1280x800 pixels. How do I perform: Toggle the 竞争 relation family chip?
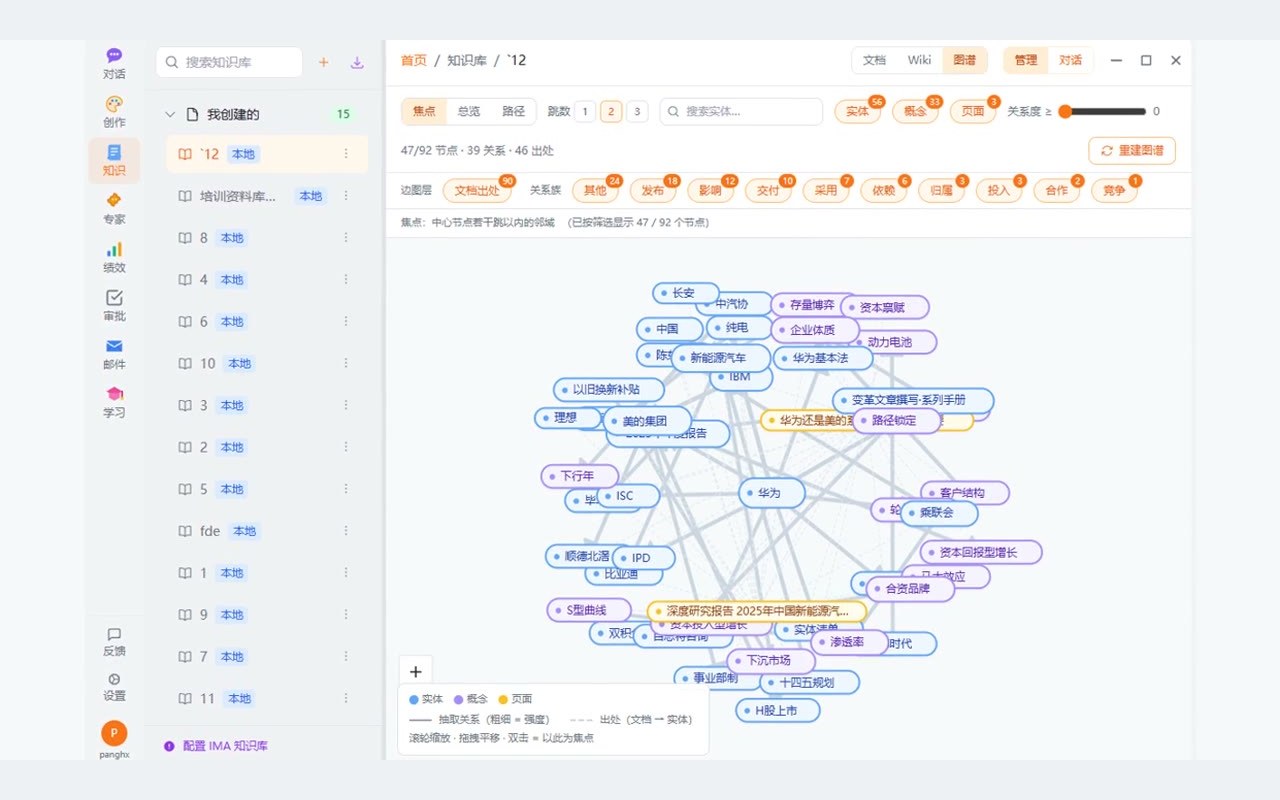click(1114, 190)
